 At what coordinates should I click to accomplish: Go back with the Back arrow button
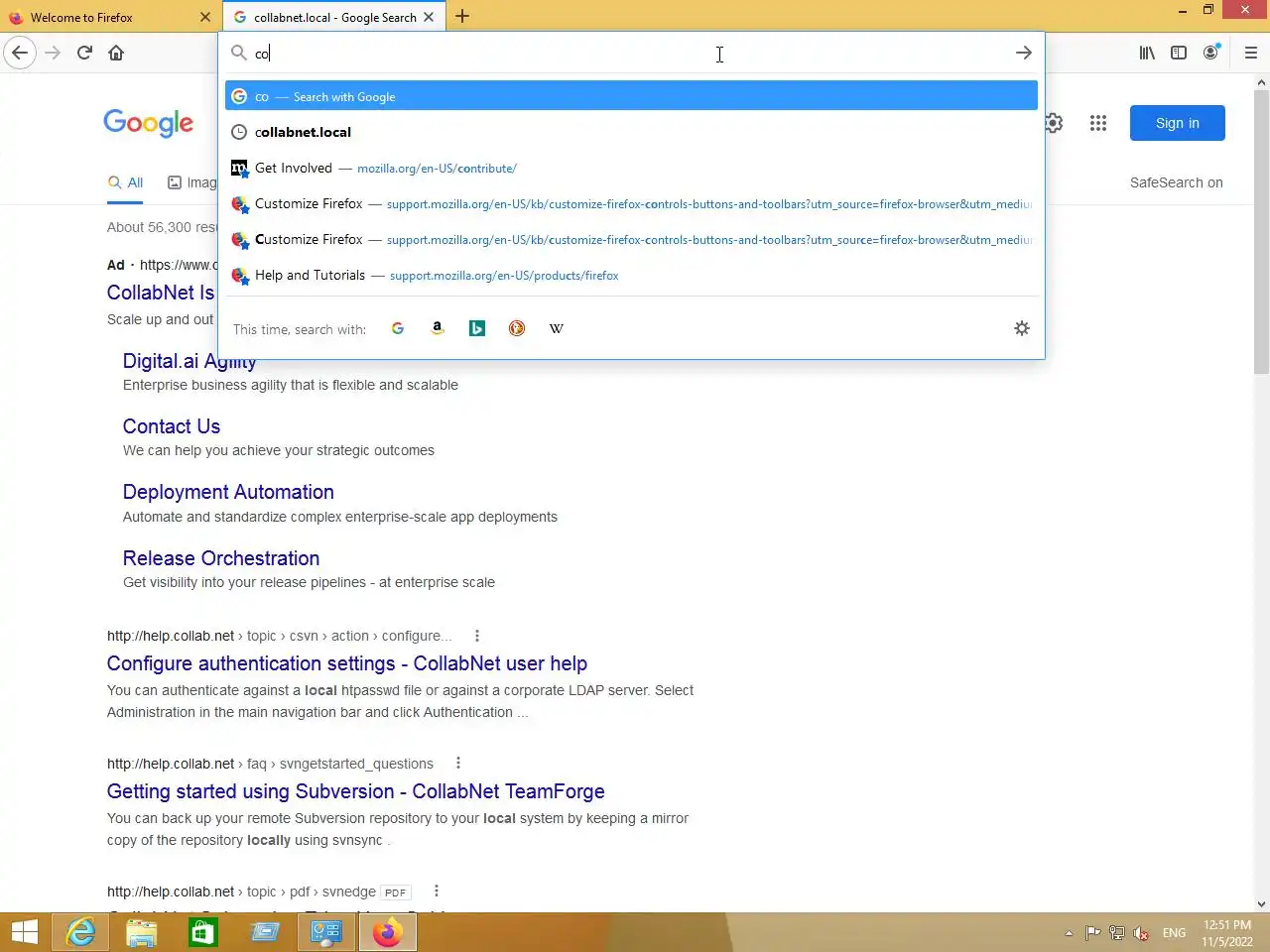click(x=20, y=53)
